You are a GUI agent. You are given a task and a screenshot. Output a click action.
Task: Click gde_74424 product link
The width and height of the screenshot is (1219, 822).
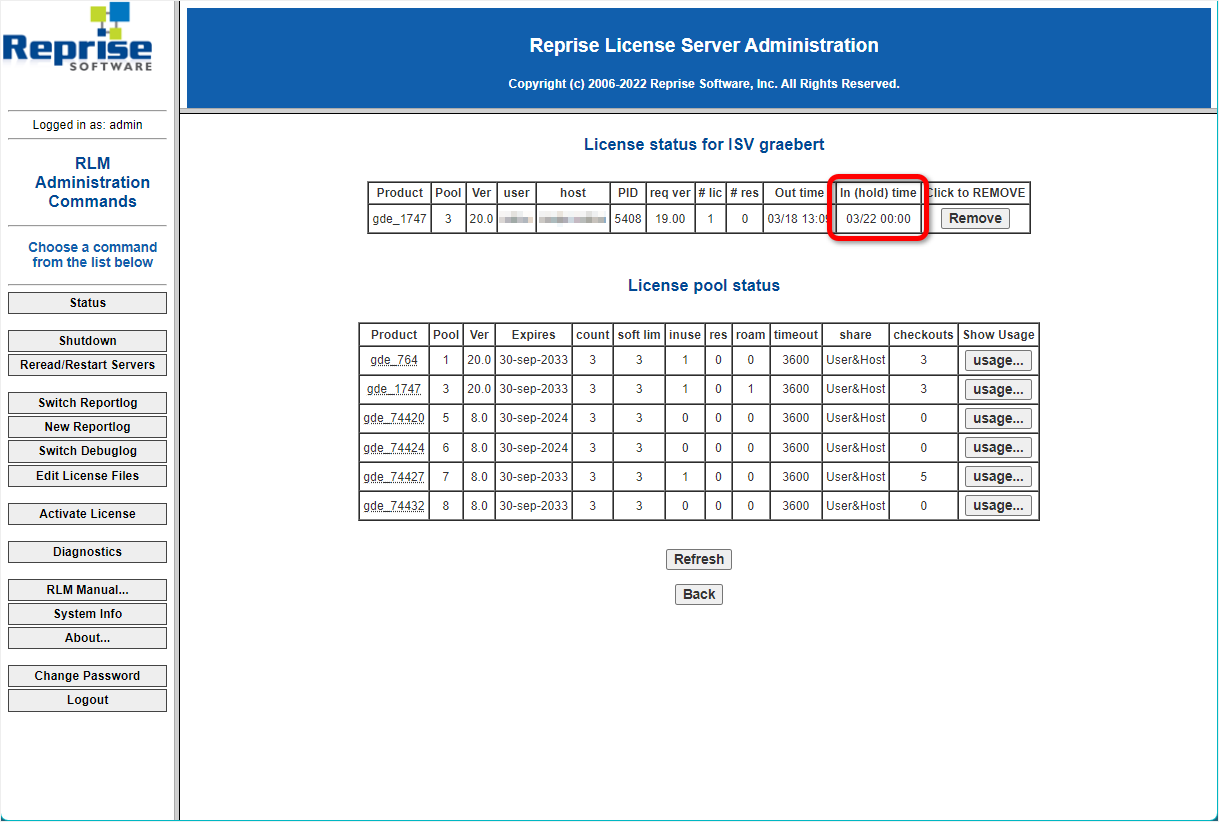[x=394, y=448]
